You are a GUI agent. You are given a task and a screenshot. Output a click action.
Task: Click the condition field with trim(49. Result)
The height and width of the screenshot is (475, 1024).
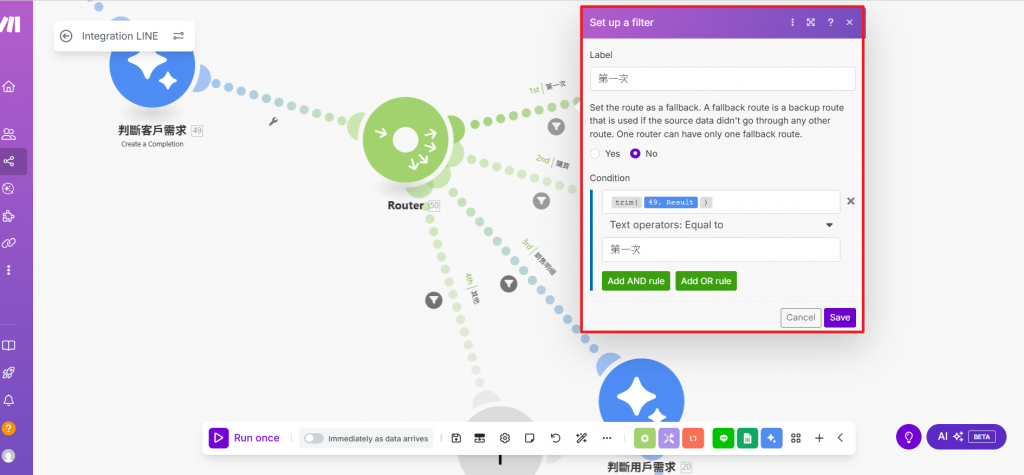pos(721,202)
